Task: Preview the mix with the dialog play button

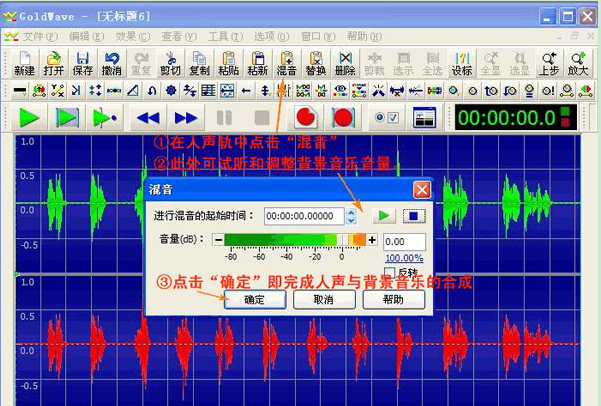Action: point(384,215)
